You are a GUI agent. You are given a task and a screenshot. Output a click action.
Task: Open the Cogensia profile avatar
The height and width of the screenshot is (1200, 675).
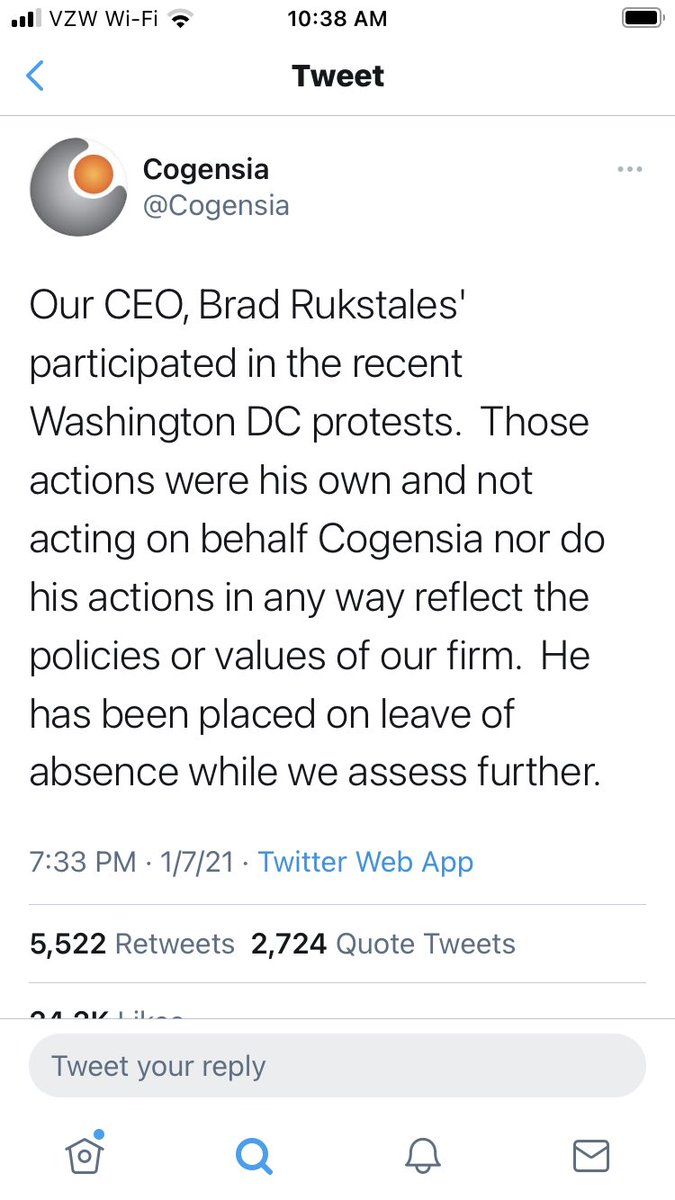79,187
